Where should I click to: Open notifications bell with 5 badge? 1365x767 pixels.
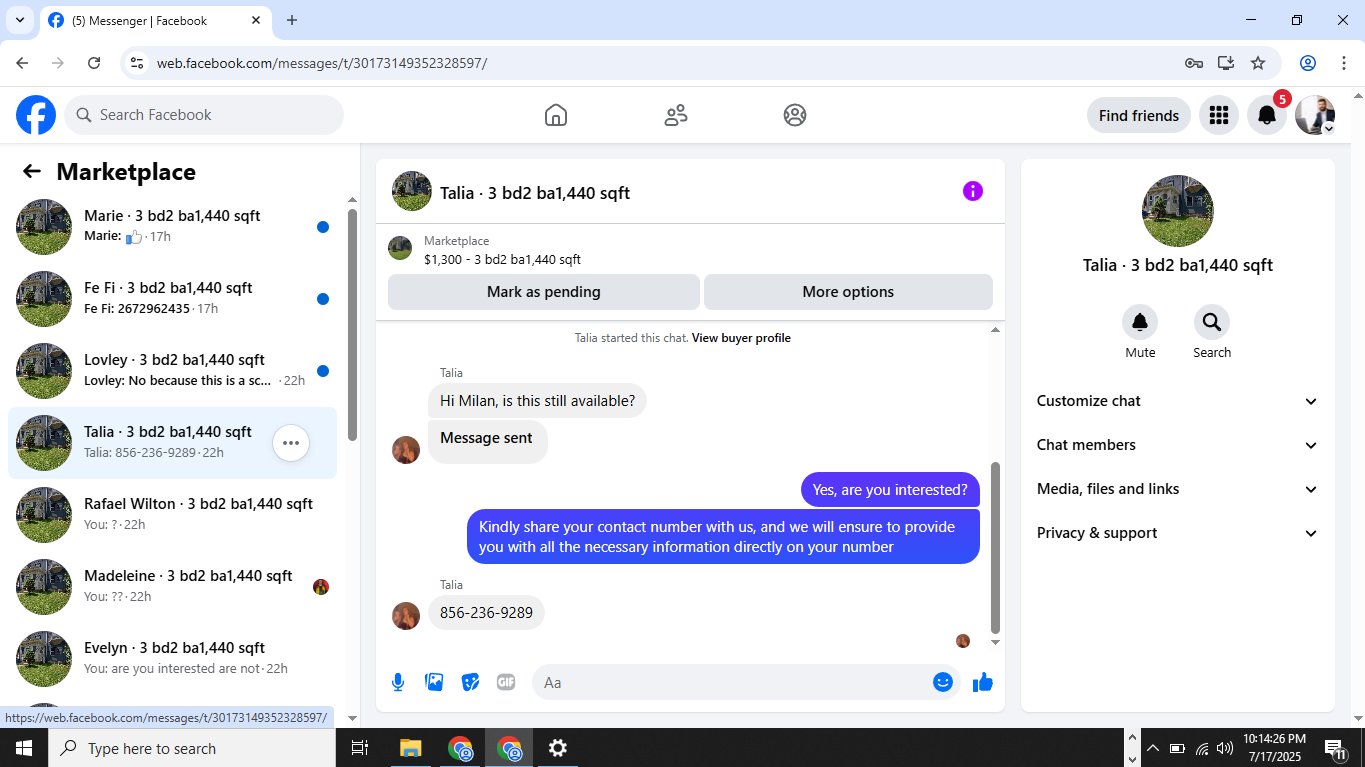point(1267,115)
